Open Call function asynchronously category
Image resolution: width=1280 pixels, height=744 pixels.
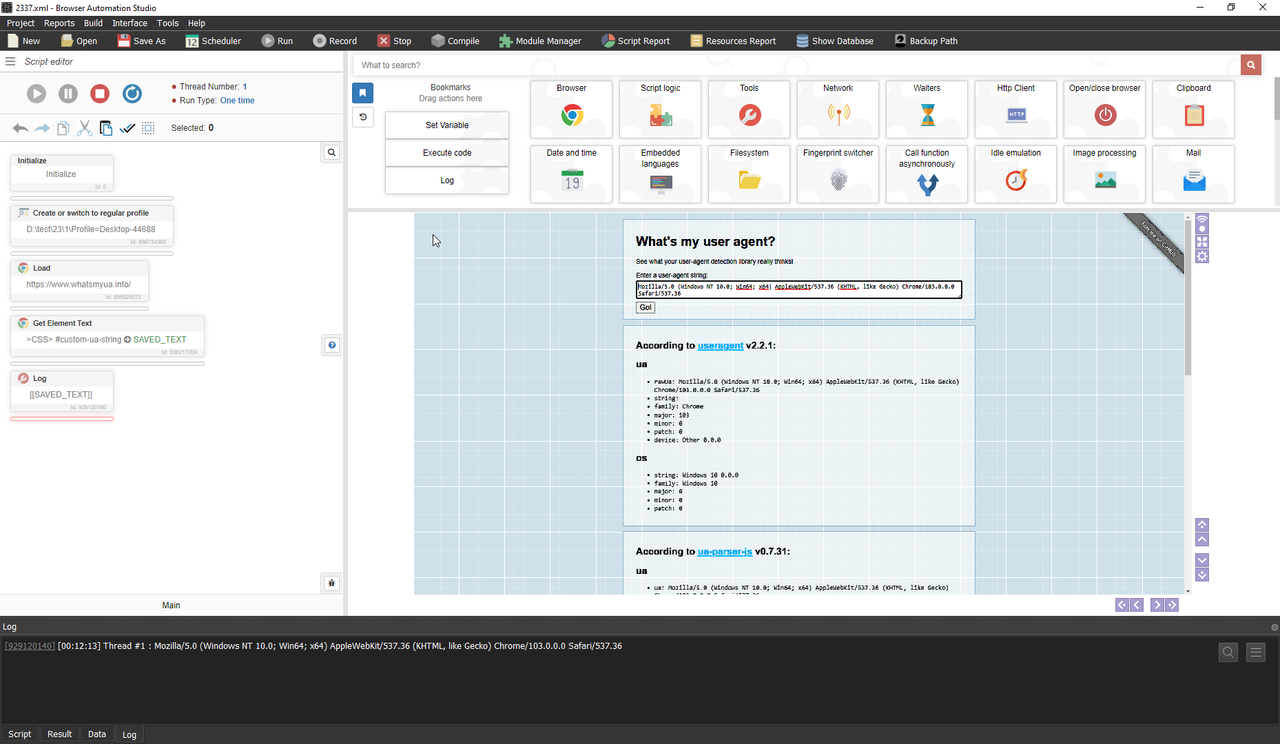click(x=927, y=174)
